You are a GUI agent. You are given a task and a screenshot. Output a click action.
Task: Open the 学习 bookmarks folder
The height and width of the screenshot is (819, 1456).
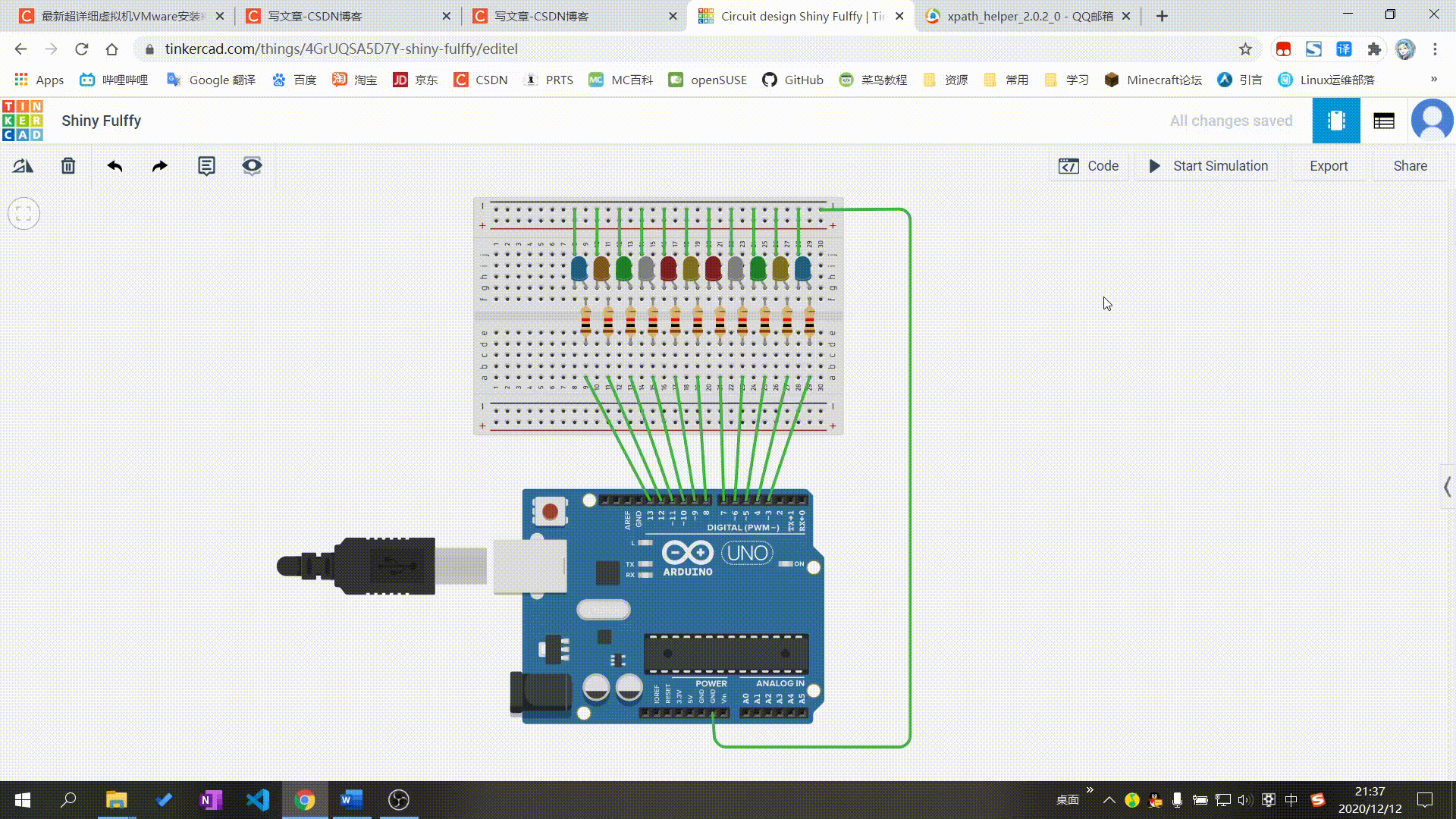pos(1066,80)
